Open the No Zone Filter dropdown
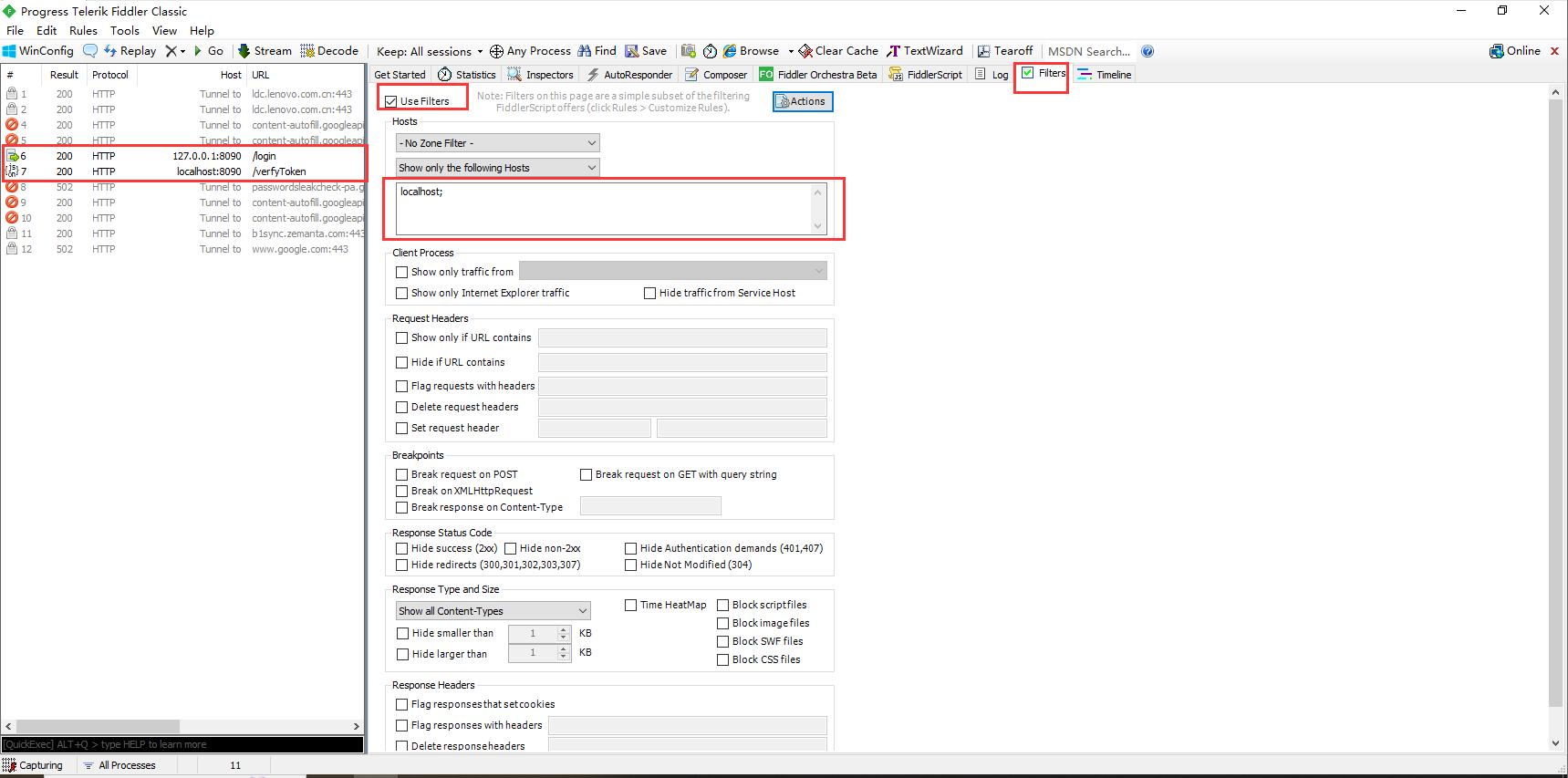The height and width of the screenshot is (778, 1568). (x=498, y=143)
